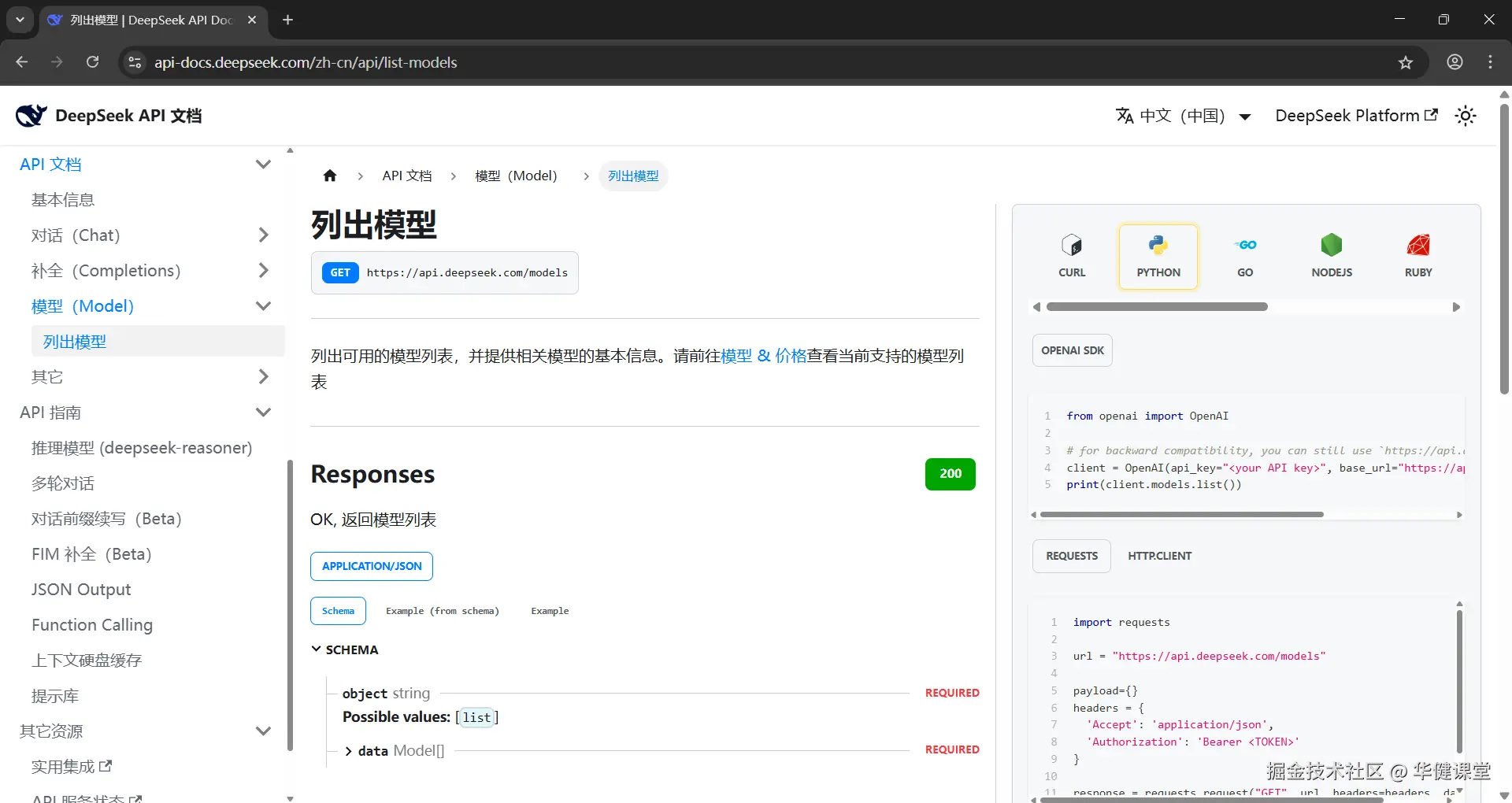This screenshot has height=803, width=1512.
Task: Click the DeepSeek whale logo icon
Action: pos(31,116)
